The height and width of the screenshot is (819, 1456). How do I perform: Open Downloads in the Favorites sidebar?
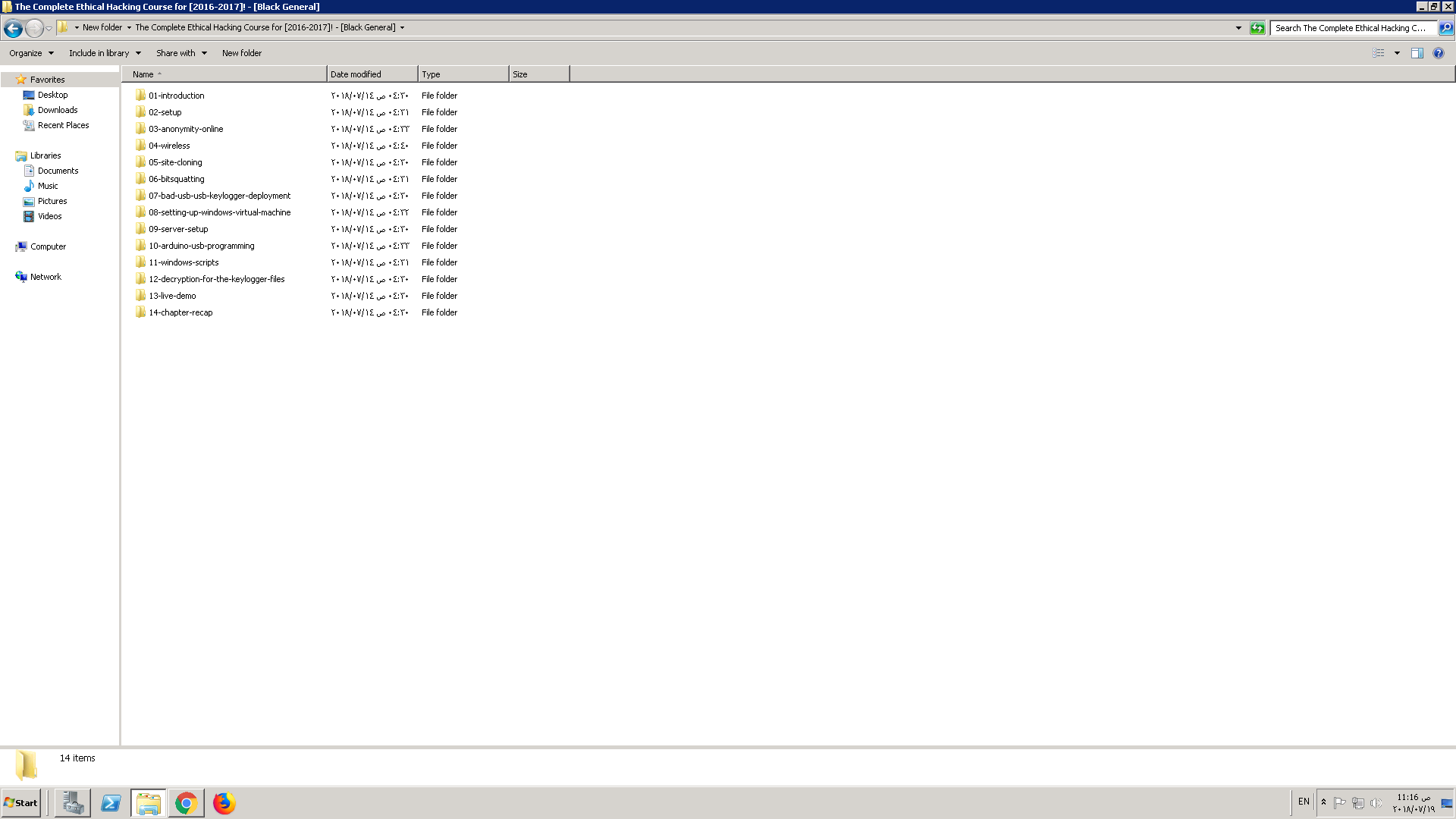click(x=58, y=110)
